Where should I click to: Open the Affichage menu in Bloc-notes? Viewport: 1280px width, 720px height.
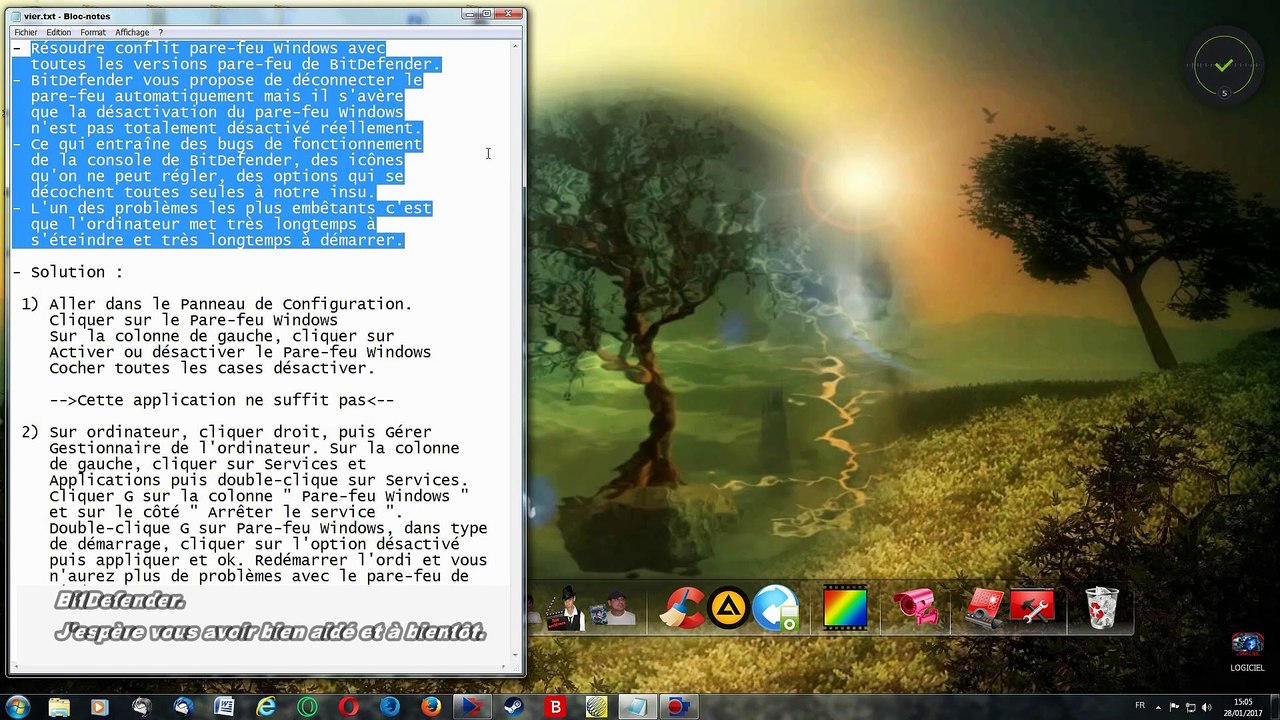[x=132, y=32]
